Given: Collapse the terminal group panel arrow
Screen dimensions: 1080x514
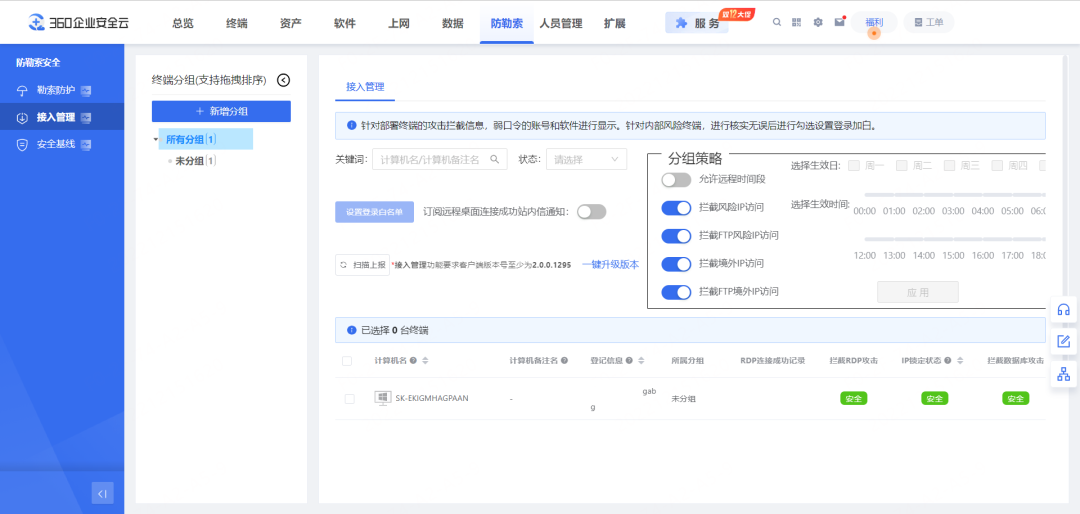Looking at the screenshot, I should [x=283, y=80].
